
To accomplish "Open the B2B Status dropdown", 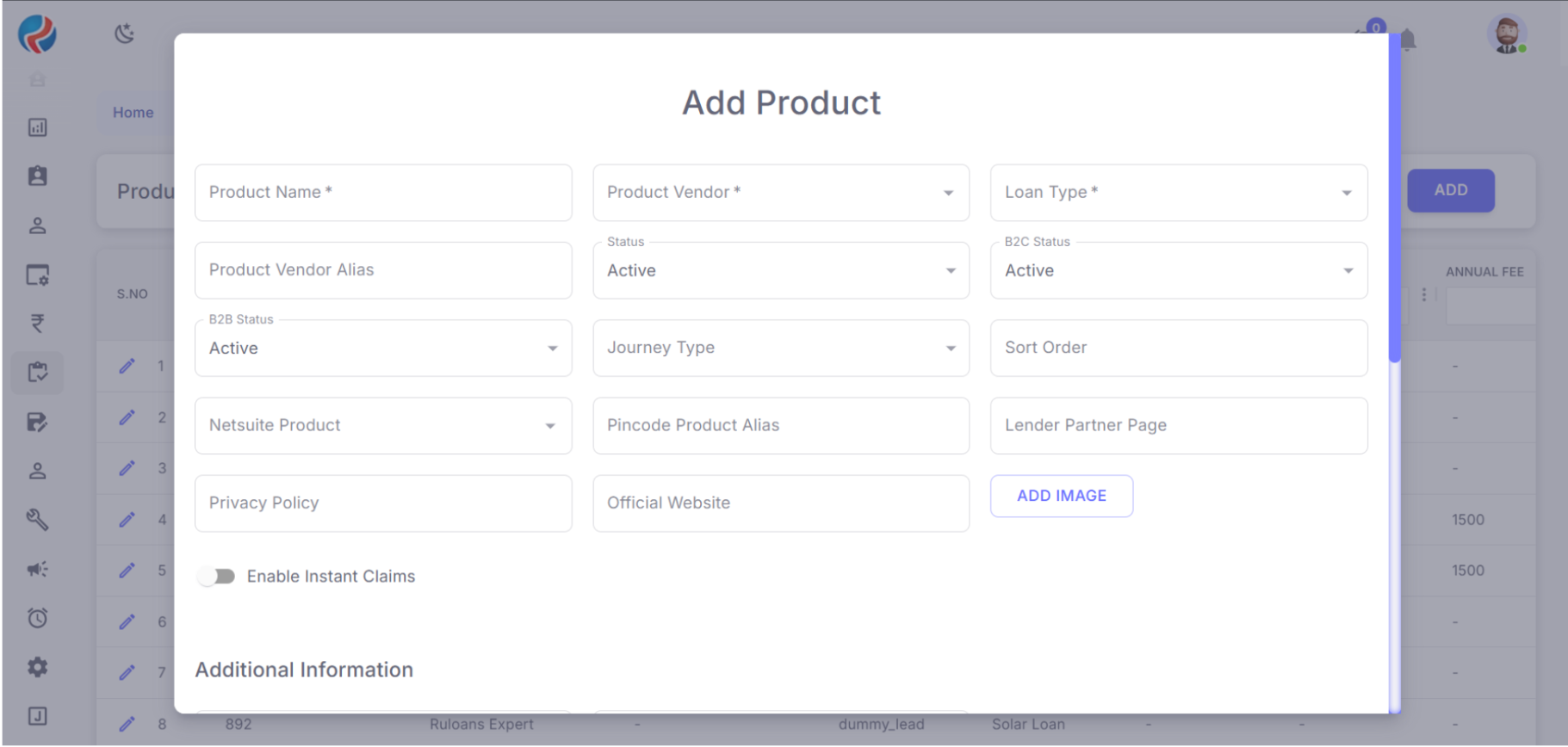I will (382, 349).
